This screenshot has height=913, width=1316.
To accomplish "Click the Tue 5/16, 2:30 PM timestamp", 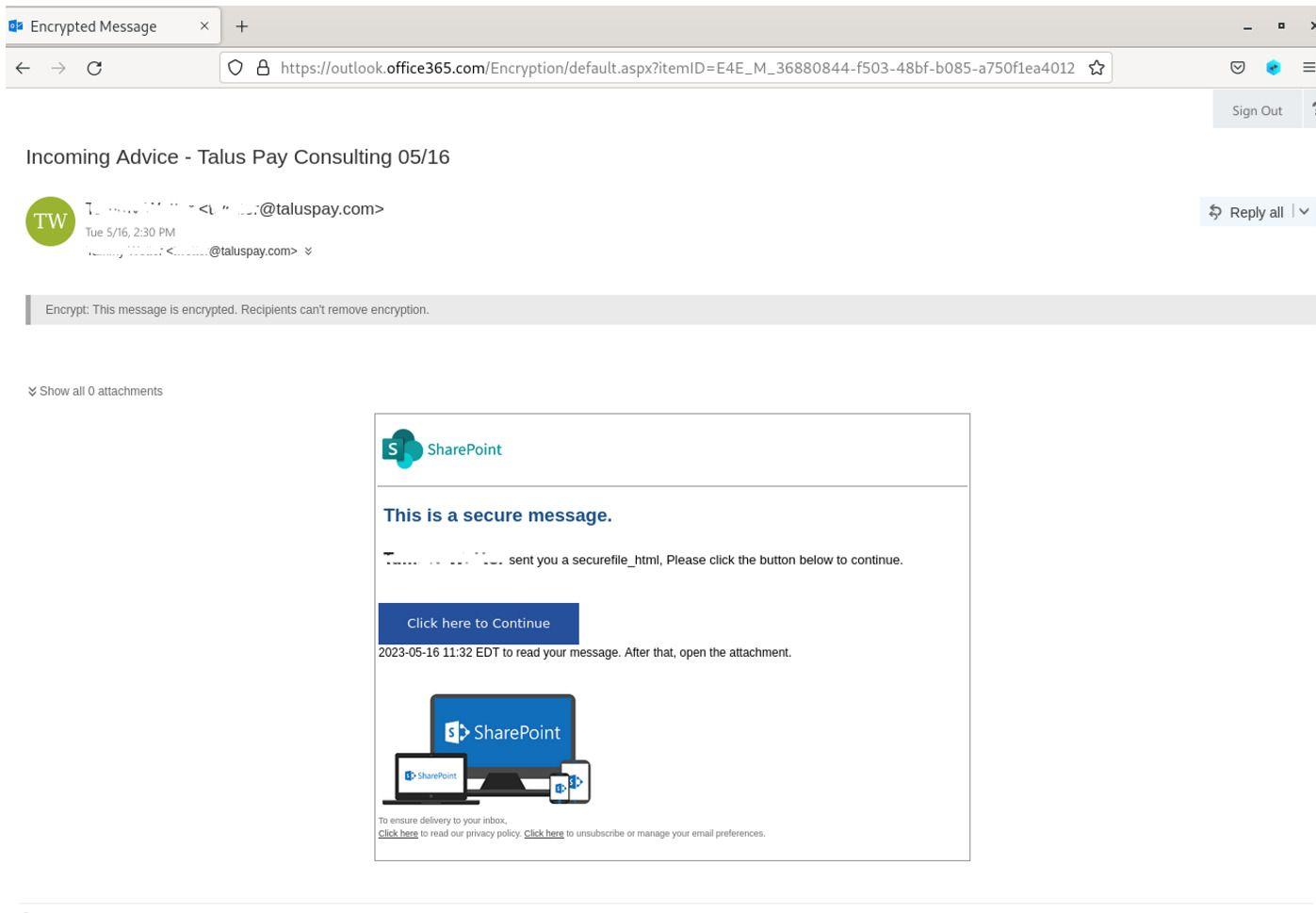I will tap(130, 232).
